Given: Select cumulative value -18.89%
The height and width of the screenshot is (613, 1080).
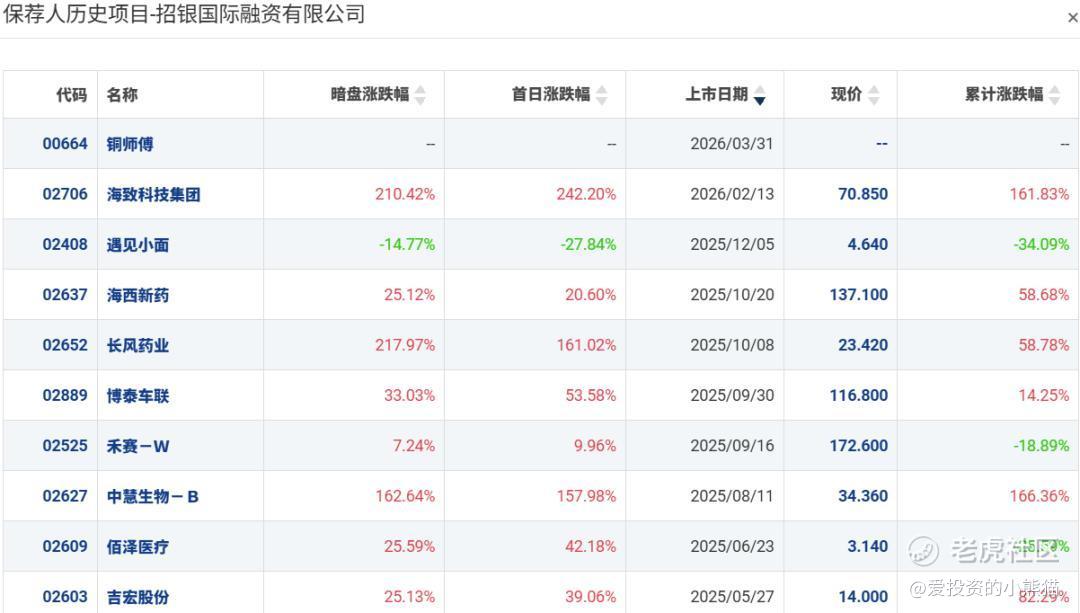Looking at the screenshot, I should (1041, 446).
